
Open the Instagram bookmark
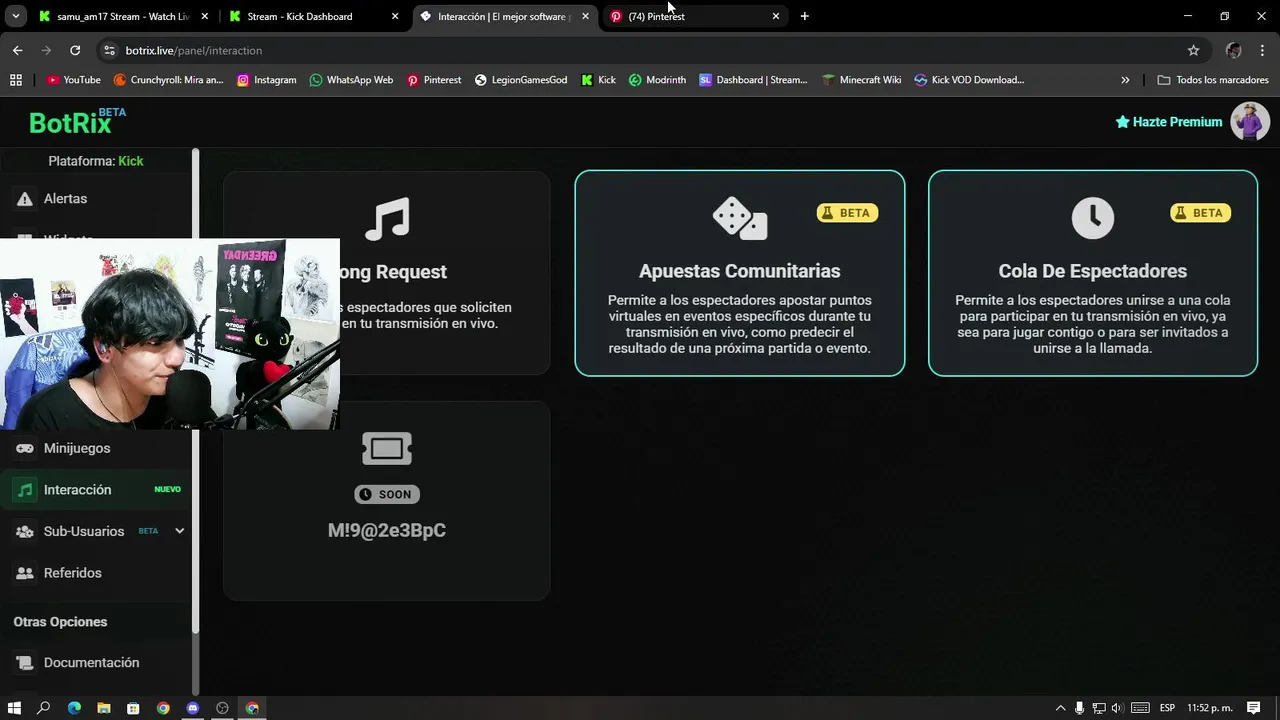click(266, 80)
